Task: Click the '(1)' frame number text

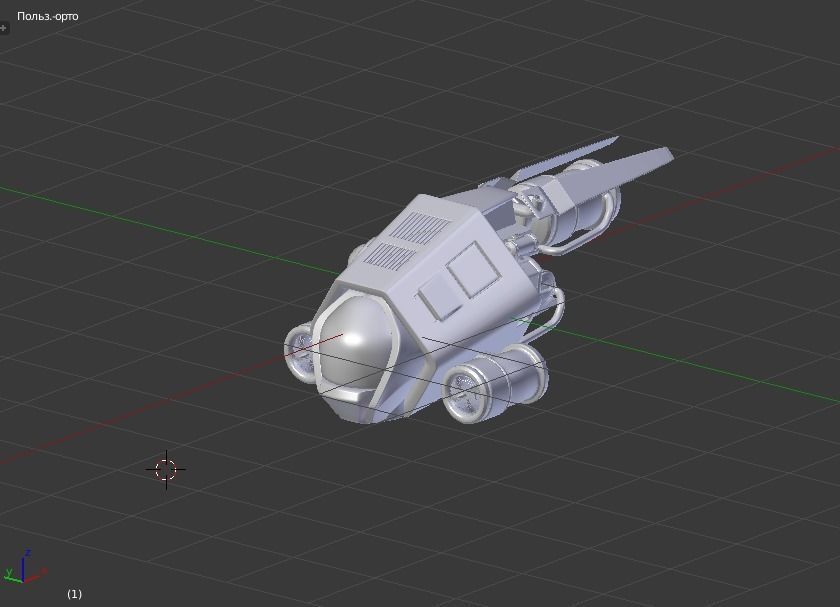Action: [x=74, y=594]
